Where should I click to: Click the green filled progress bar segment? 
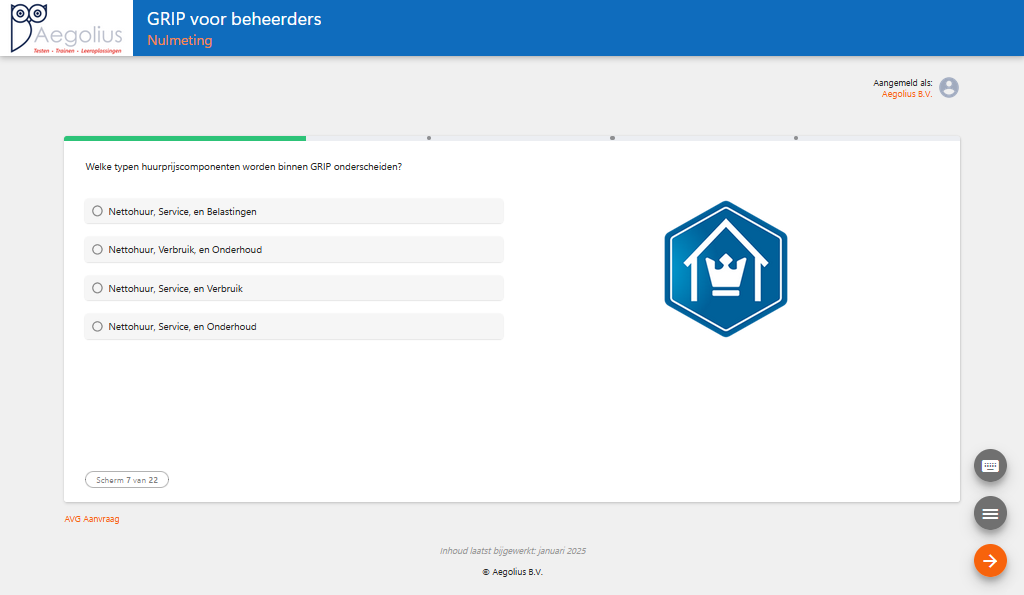coord(185,138)
